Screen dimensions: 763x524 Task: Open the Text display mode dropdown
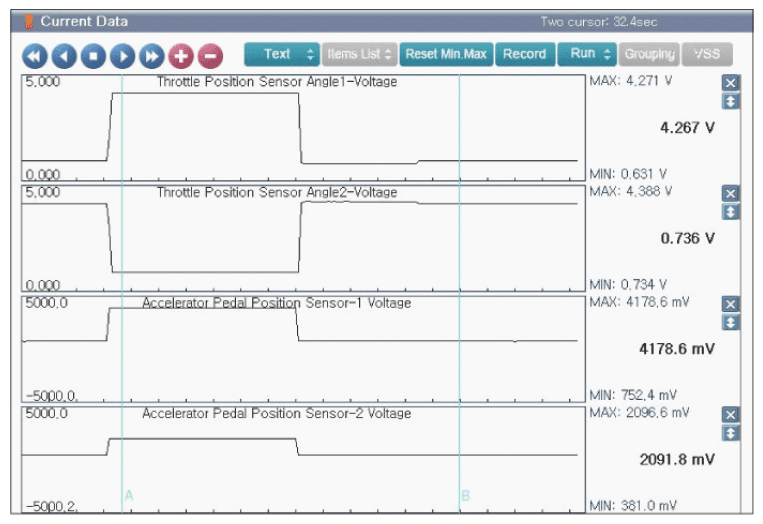click(x=282, y=54)
